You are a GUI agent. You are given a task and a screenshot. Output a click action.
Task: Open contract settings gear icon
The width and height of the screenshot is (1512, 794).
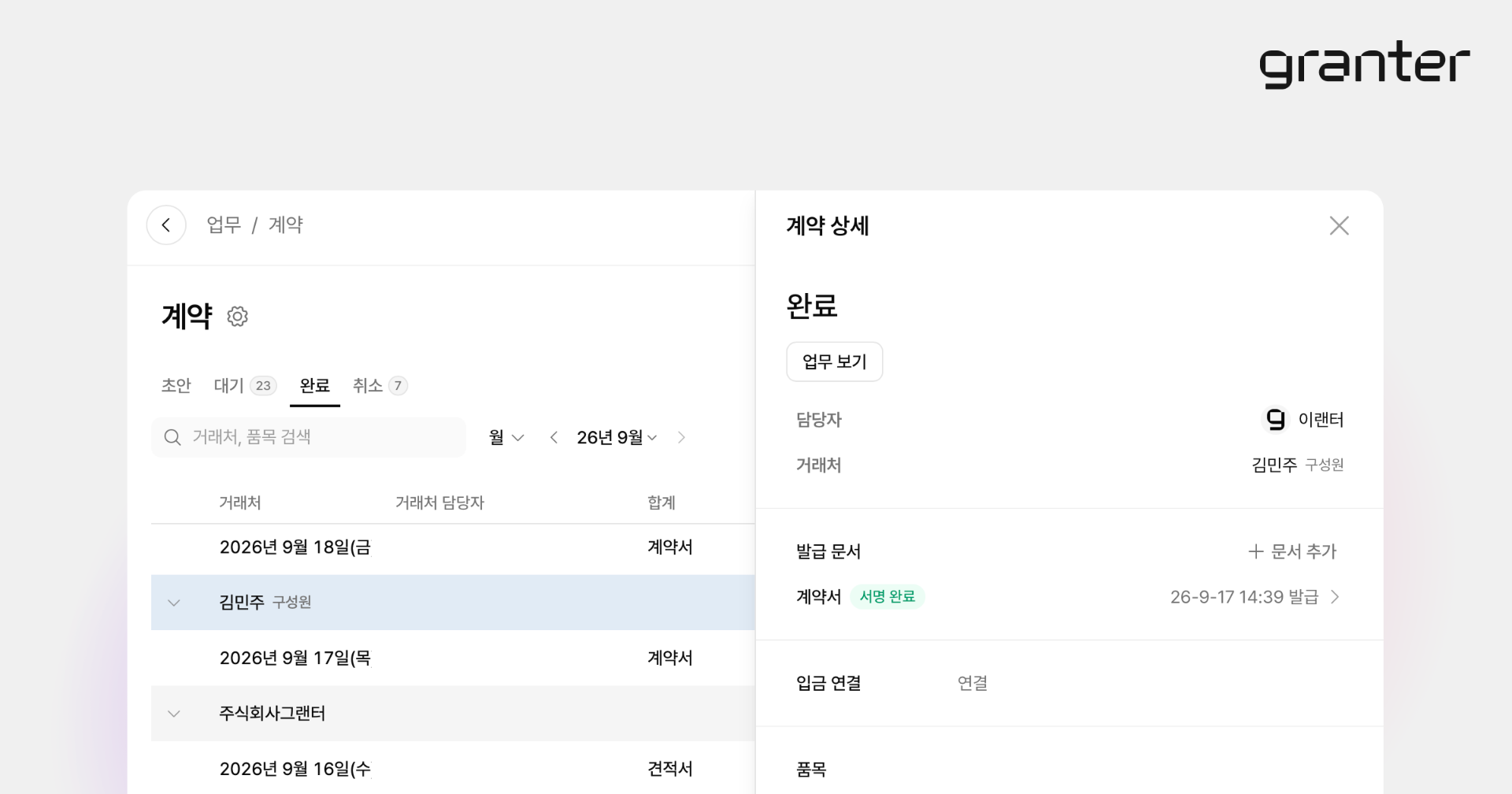(237, 317)
